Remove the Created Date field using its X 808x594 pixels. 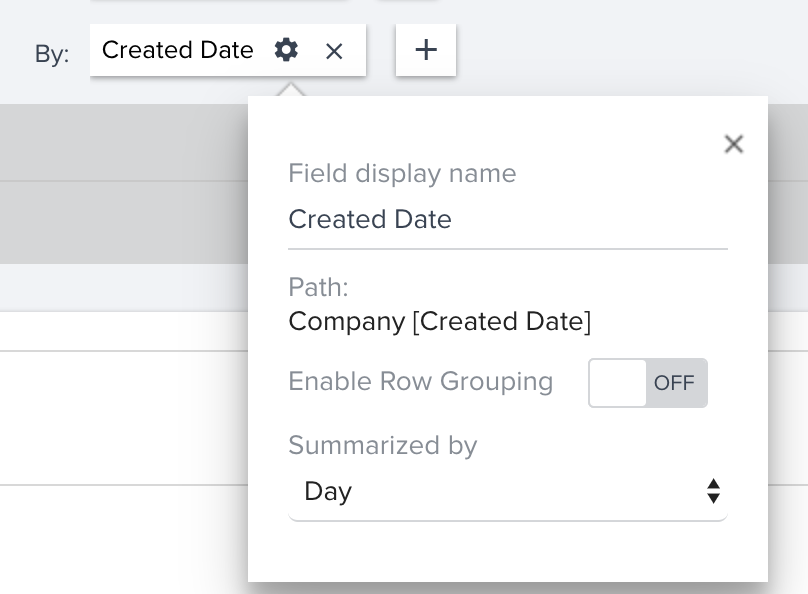(334, 51)
